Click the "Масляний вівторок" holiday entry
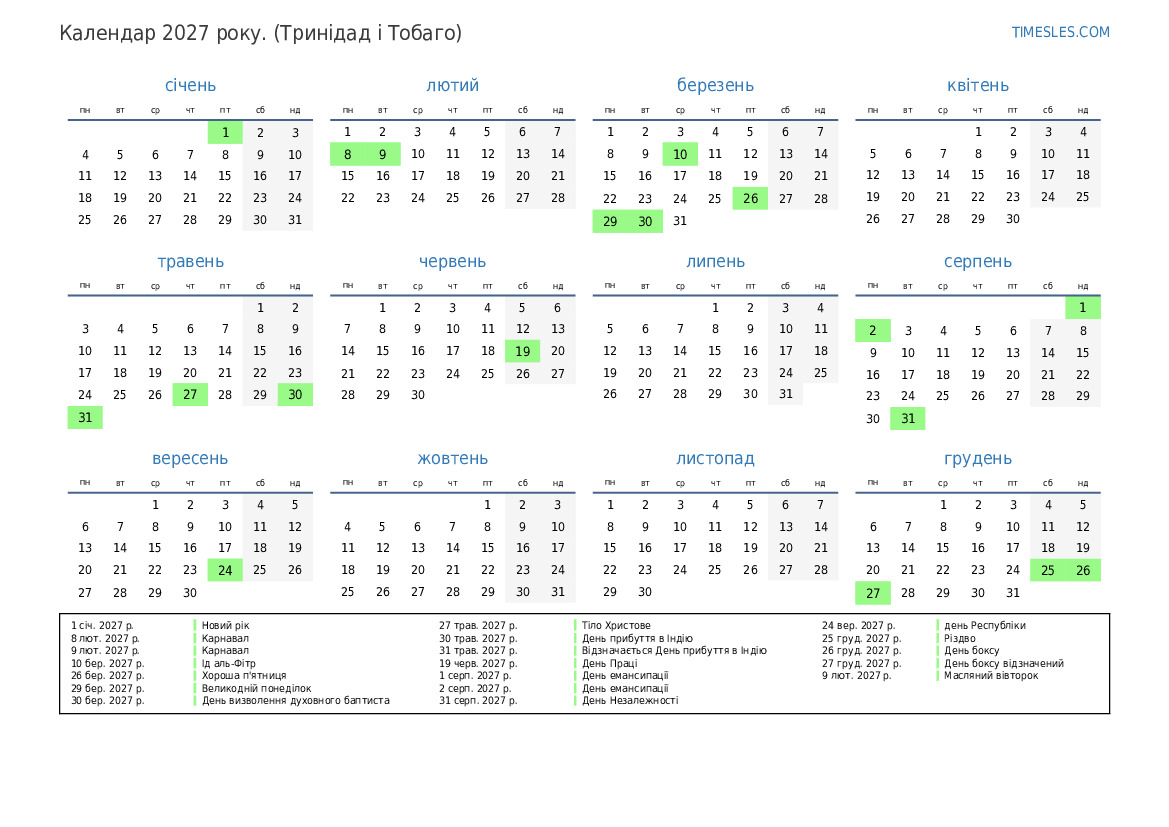The height and width of the screenshot is (827, 1169). [991, 676]
